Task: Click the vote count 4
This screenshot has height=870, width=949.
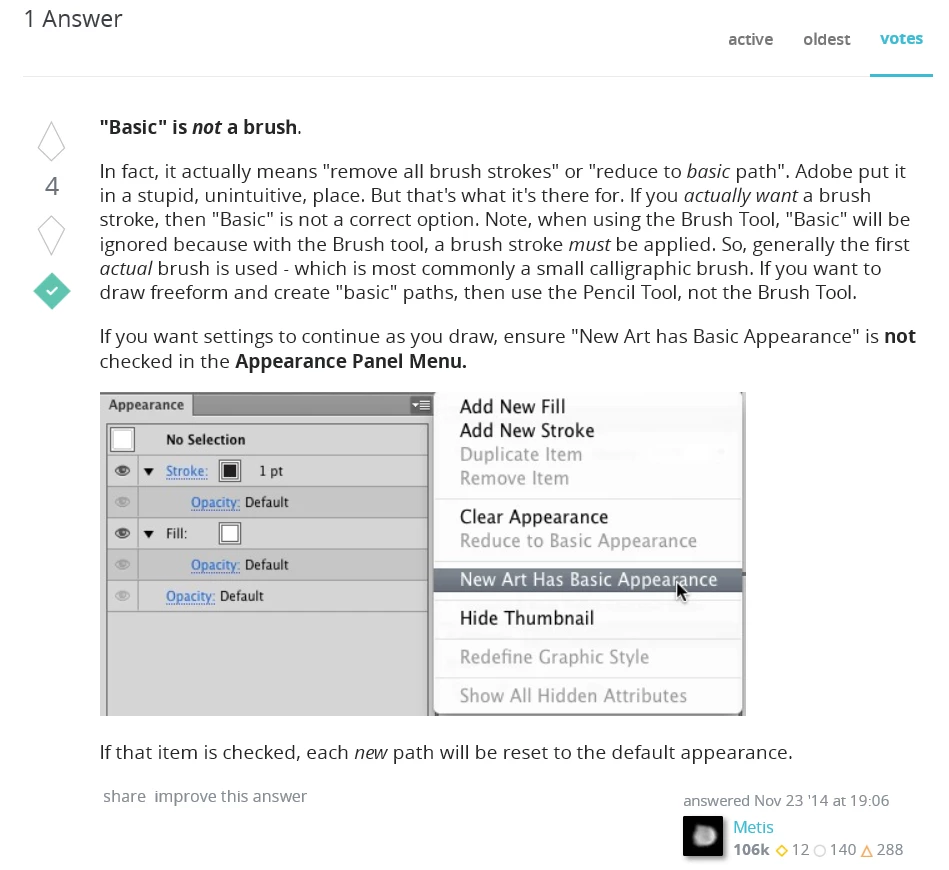Action: (52, 186)
